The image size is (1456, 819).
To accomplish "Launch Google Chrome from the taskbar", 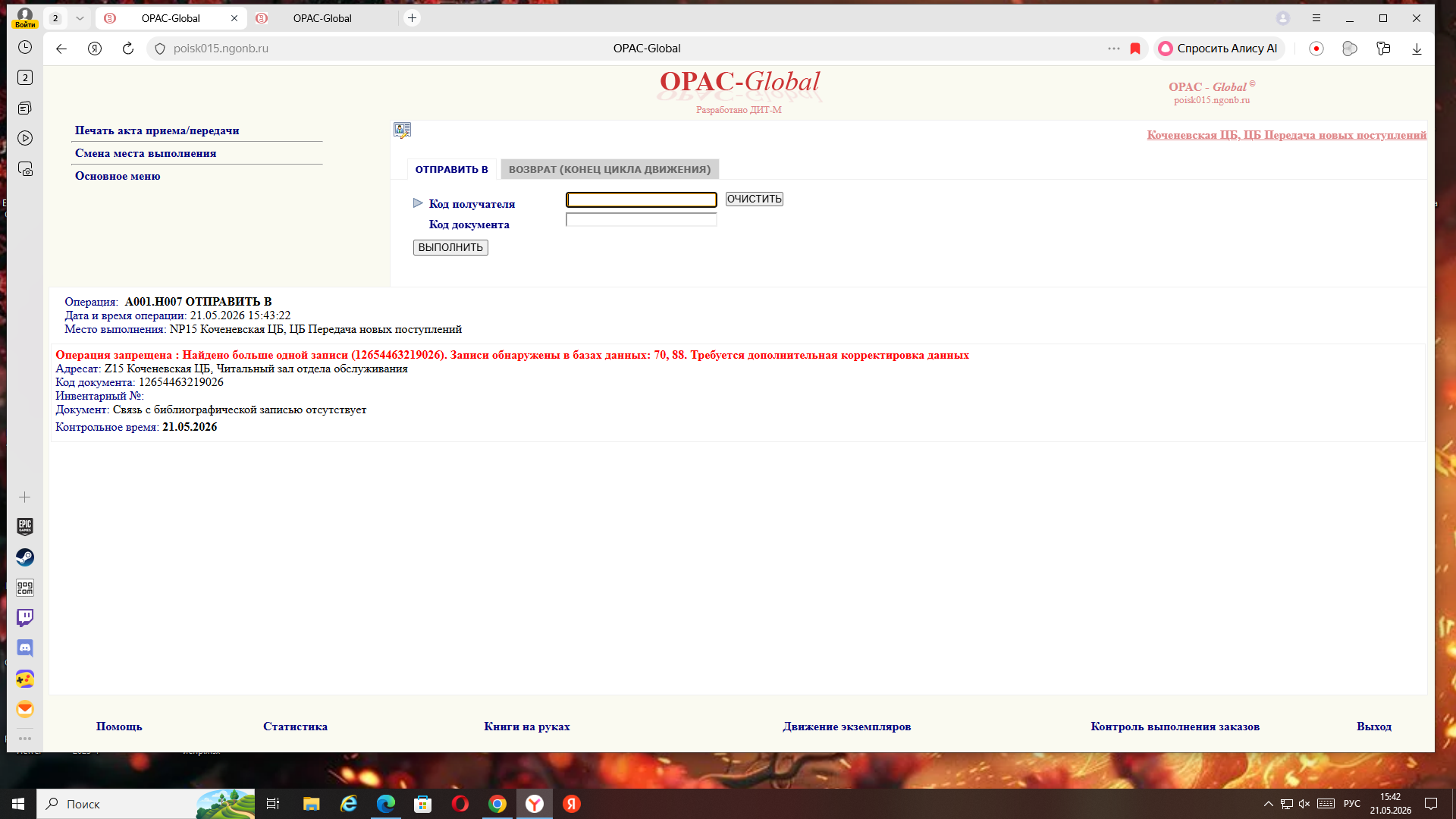I will pyautogui.click(x=497, y=804).
